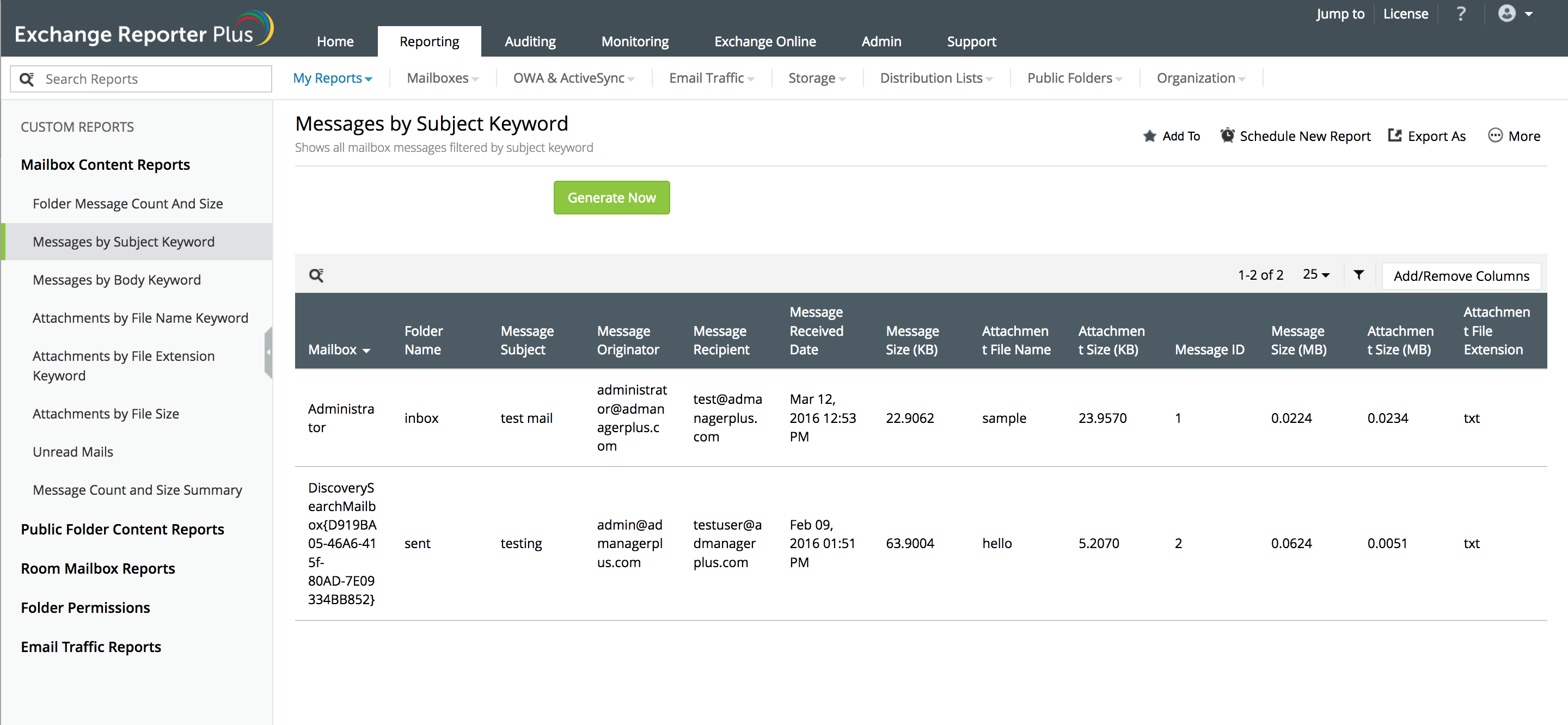Click the Schedule New Report clock icon
This screenshot has height=725, width=1568.
coord(1227,135)
